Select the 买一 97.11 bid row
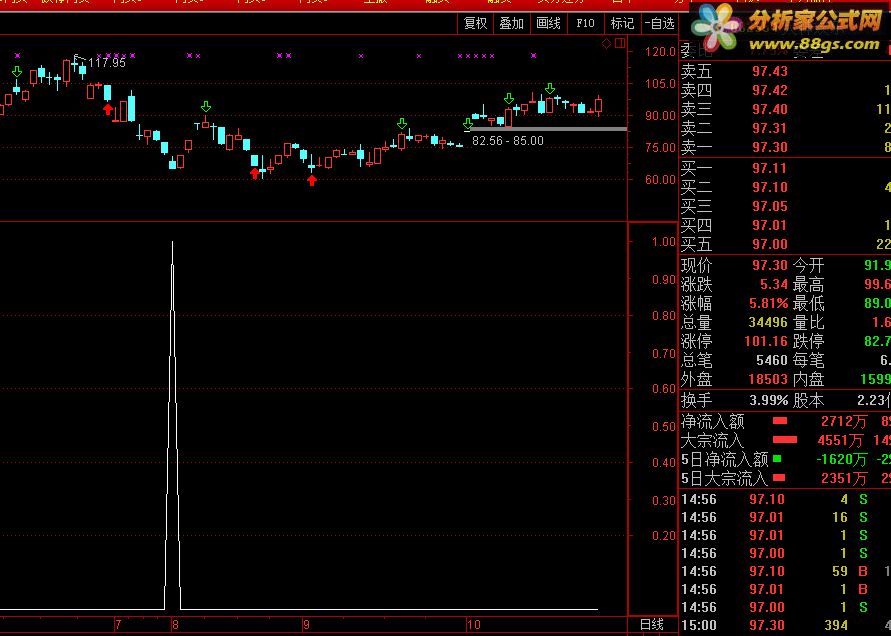Viewport: 891px width, 636px height. pos(785,168)
